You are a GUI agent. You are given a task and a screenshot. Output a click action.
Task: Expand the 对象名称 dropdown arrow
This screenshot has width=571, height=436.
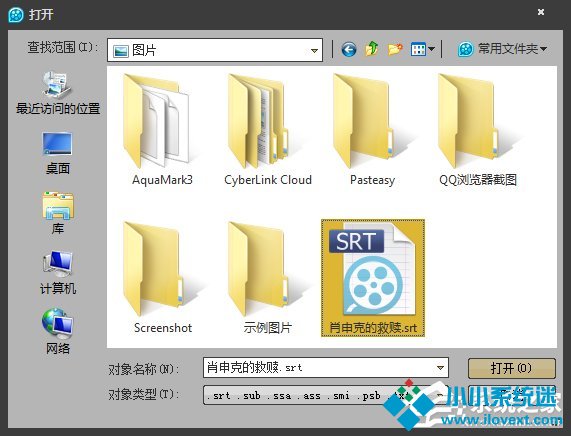coord(440,368)
